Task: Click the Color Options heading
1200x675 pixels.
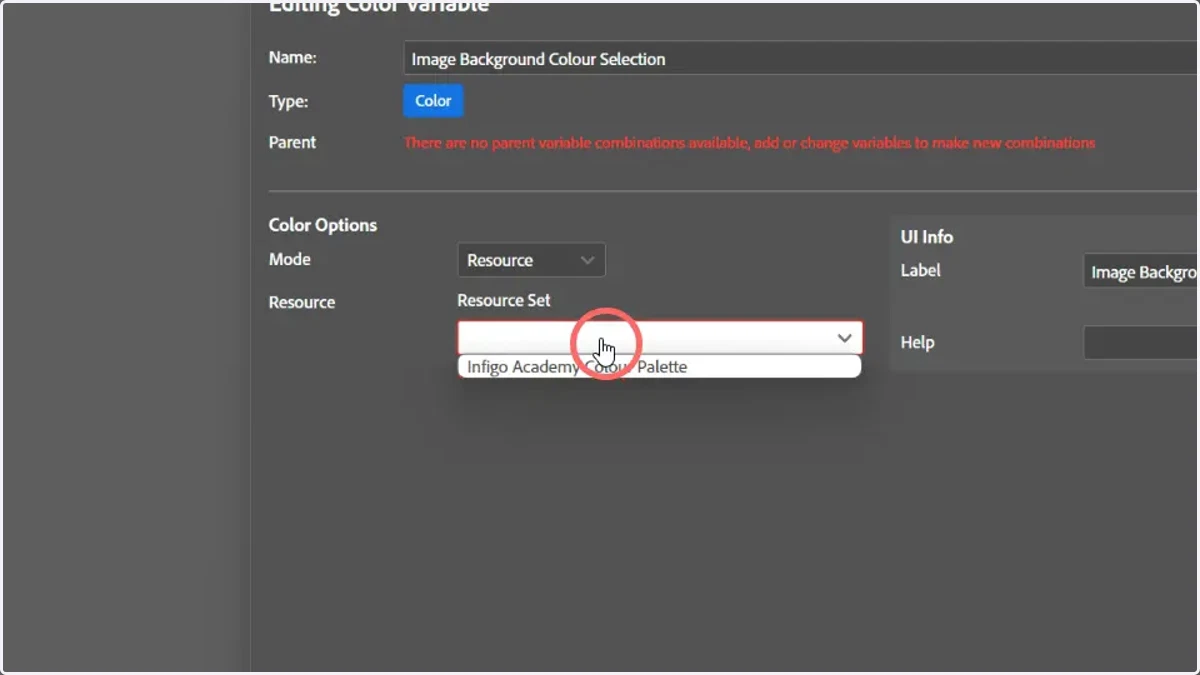Action: tap(323, 225)
